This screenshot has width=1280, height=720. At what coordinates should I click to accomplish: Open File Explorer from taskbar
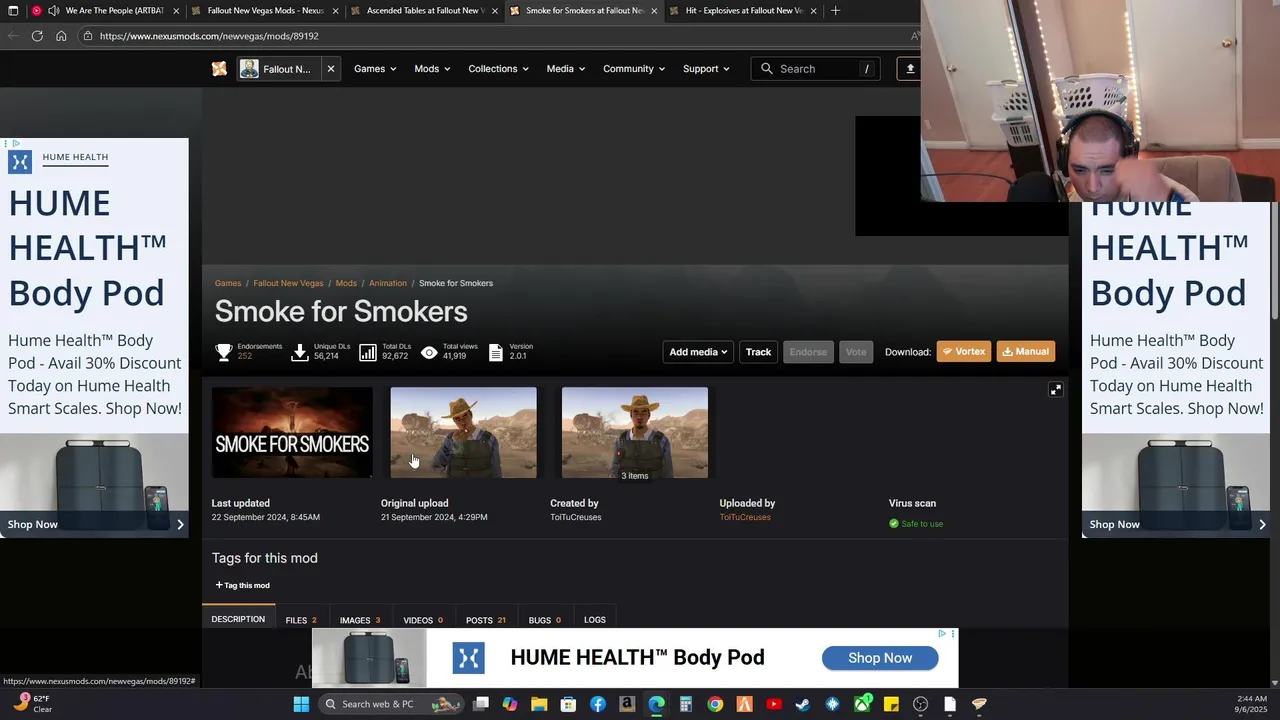pyautogui.click(x=539, y=704)
